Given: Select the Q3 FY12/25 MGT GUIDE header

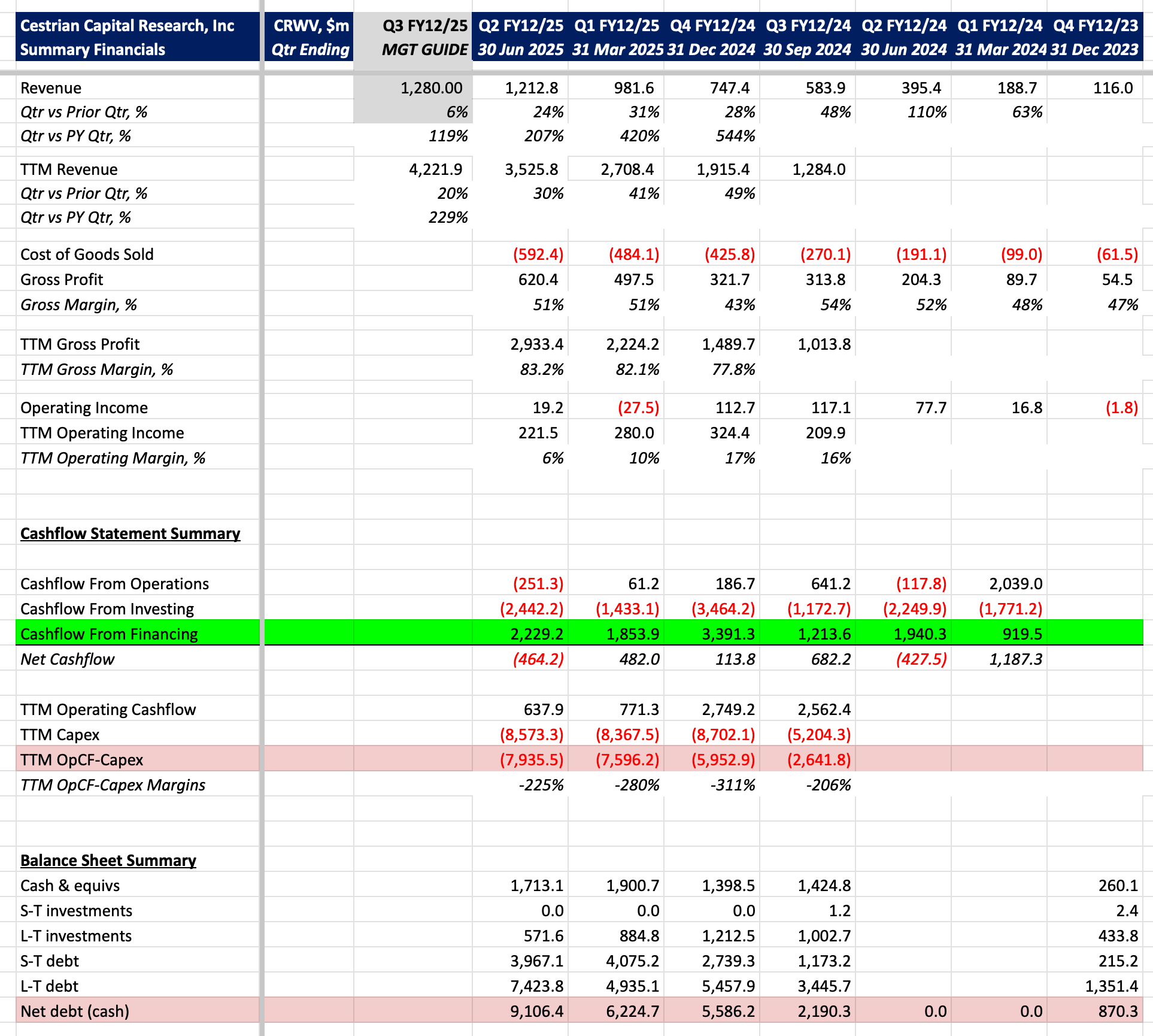Looking at the screenshot, I should coord(424,37).
